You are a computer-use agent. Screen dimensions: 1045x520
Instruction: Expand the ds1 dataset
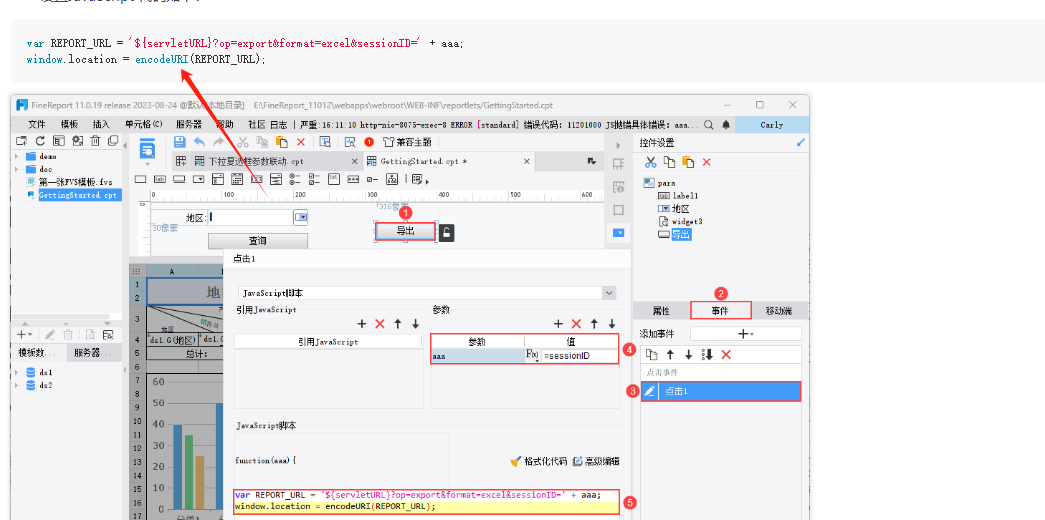[17, 373]
